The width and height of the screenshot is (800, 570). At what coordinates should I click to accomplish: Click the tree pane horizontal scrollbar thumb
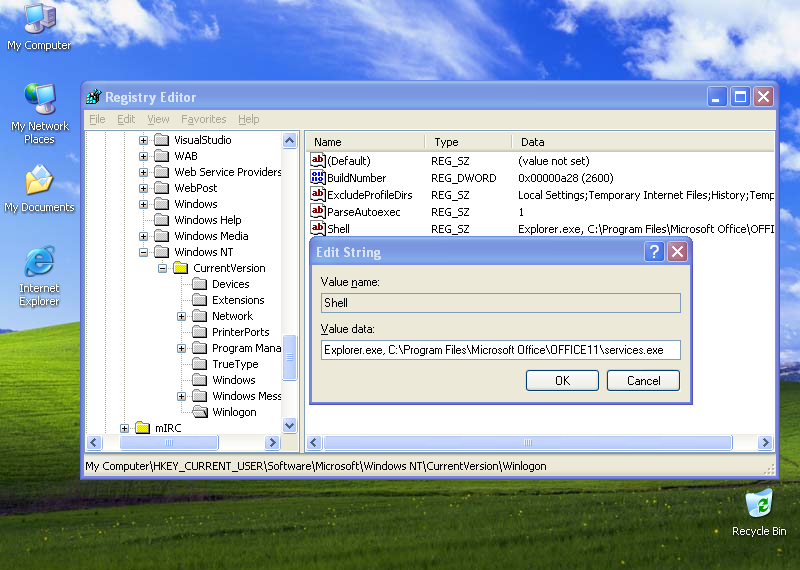(x=169, y=442)
